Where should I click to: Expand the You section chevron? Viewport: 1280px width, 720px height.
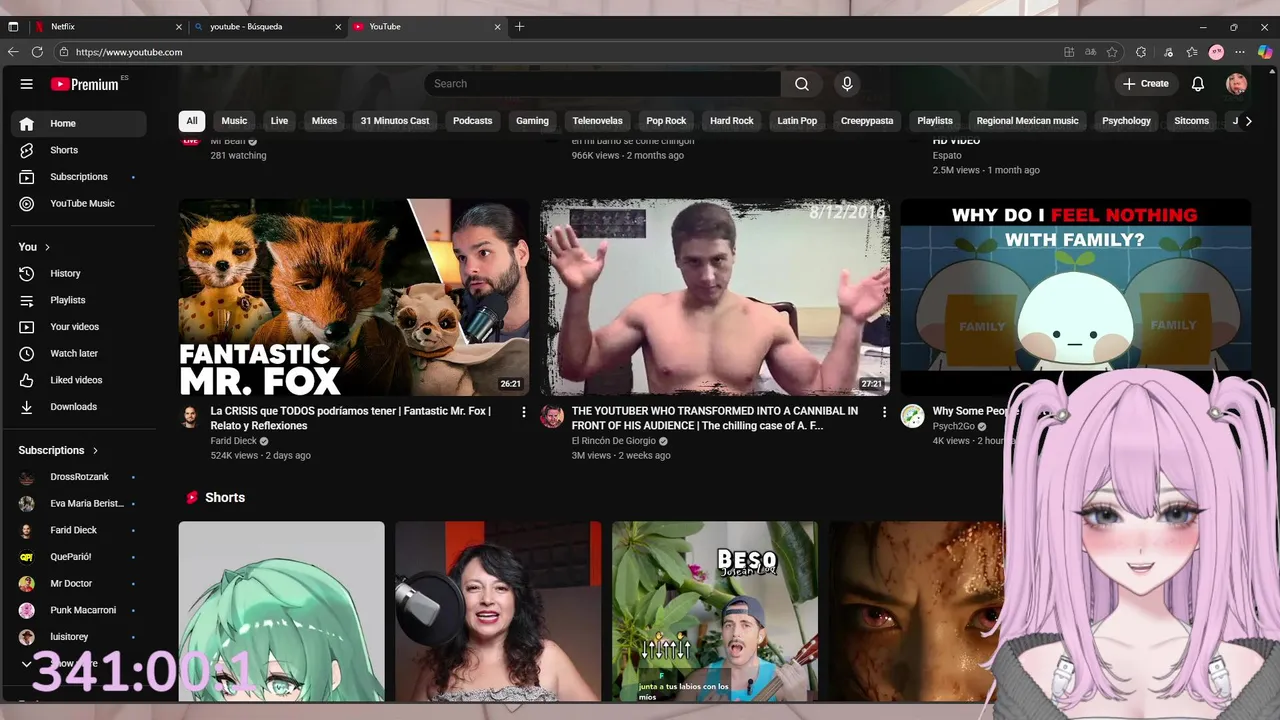tap(47, 247)
